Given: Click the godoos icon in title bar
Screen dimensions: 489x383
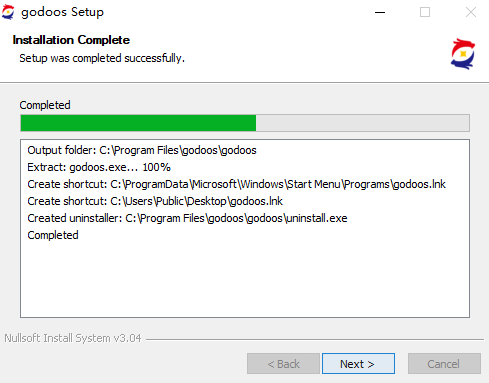Looking at the screenshot, I should click(x=8, y=12).
